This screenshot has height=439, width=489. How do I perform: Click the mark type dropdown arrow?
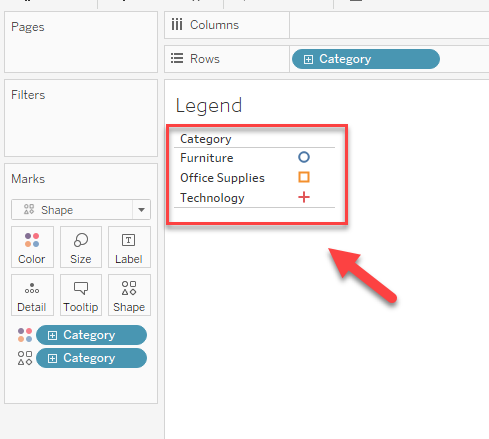(x=141, y=210)
